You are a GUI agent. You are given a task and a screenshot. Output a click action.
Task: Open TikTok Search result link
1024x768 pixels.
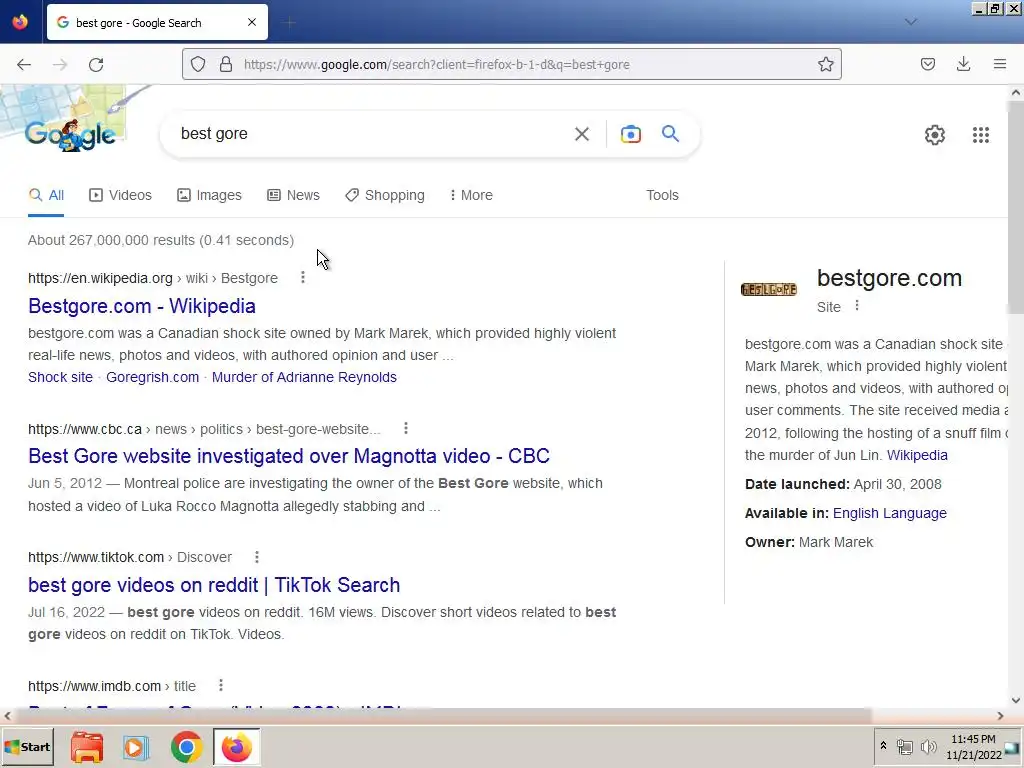click(x=214, y=584)
